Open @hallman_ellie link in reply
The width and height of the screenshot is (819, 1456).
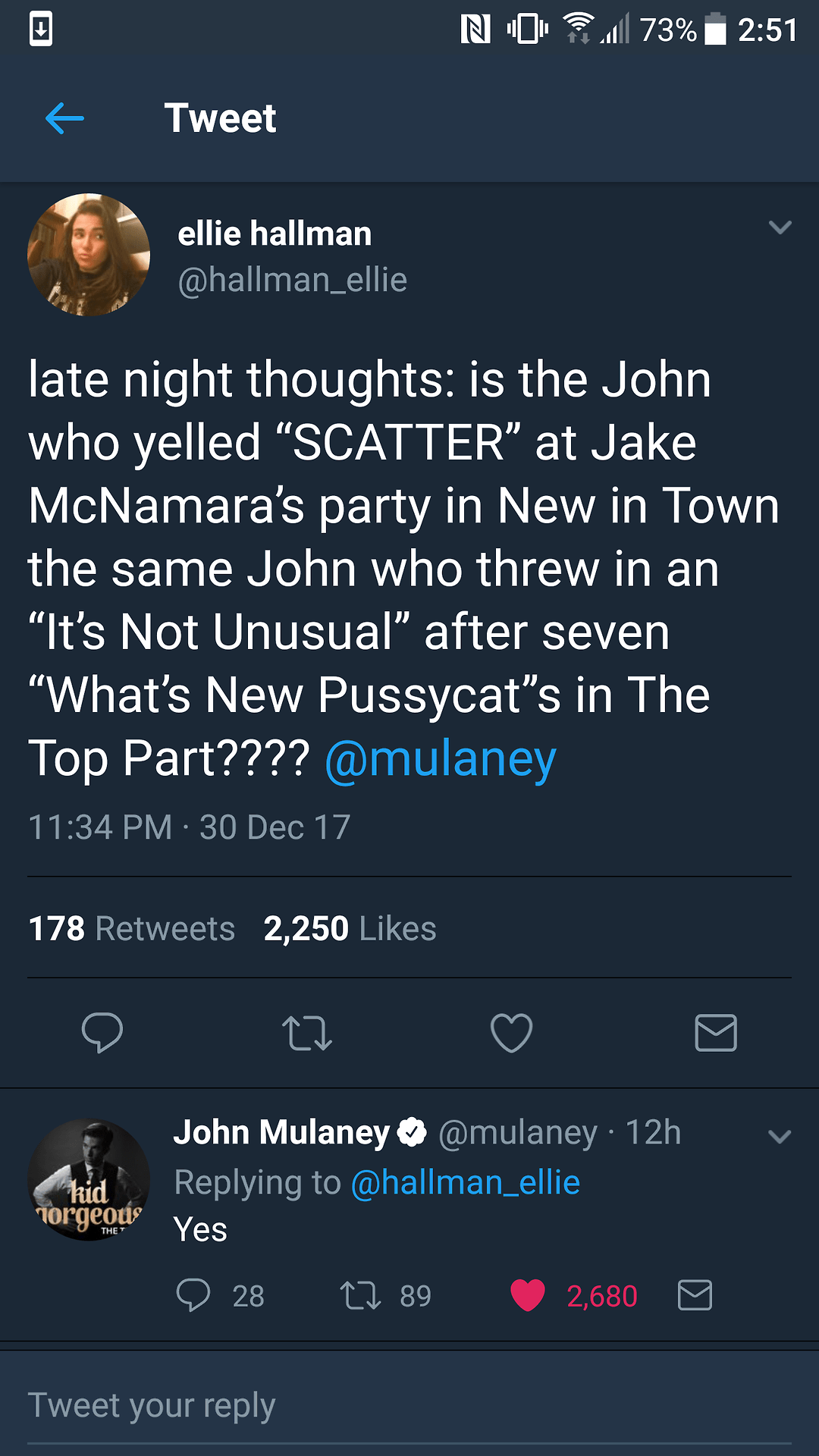point(465,1183)
